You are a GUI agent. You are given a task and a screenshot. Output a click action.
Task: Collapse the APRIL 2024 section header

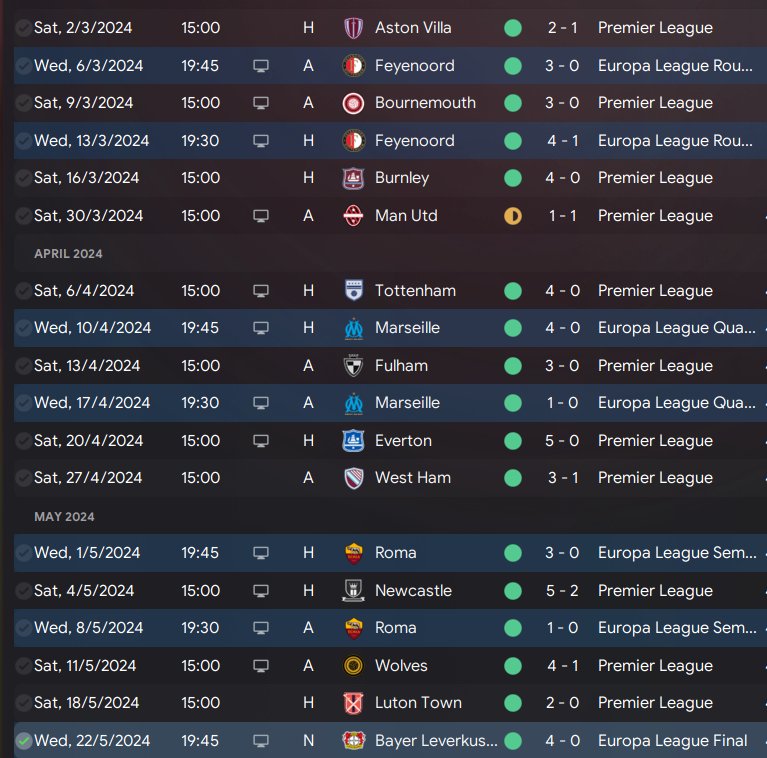click(68, 254)
